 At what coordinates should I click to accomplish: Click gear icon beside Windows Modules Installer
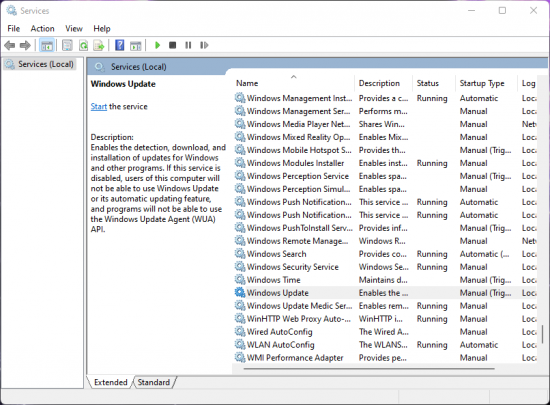click(x=240, y=162)
